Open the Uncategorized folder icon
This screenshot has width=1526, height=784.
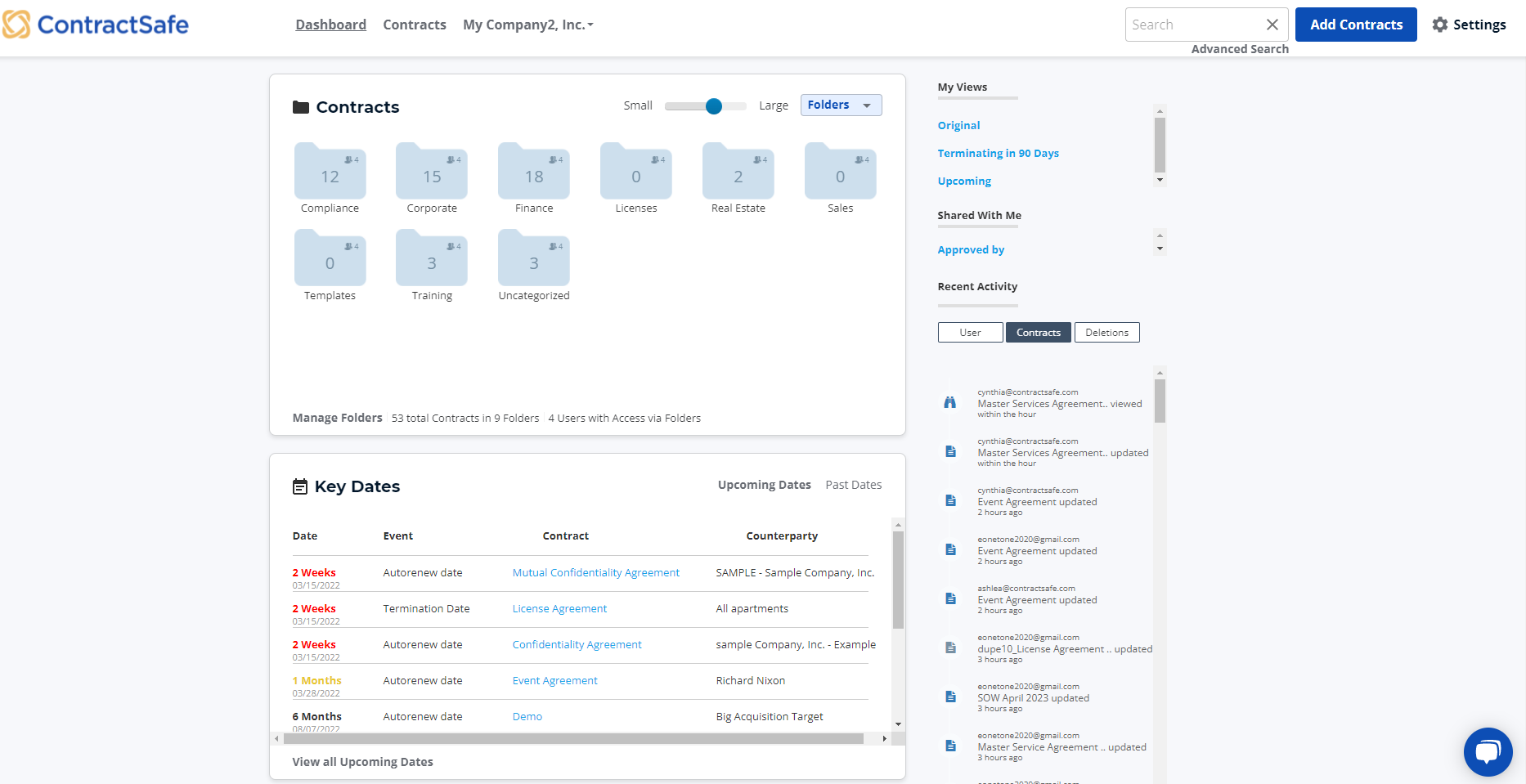533,259
